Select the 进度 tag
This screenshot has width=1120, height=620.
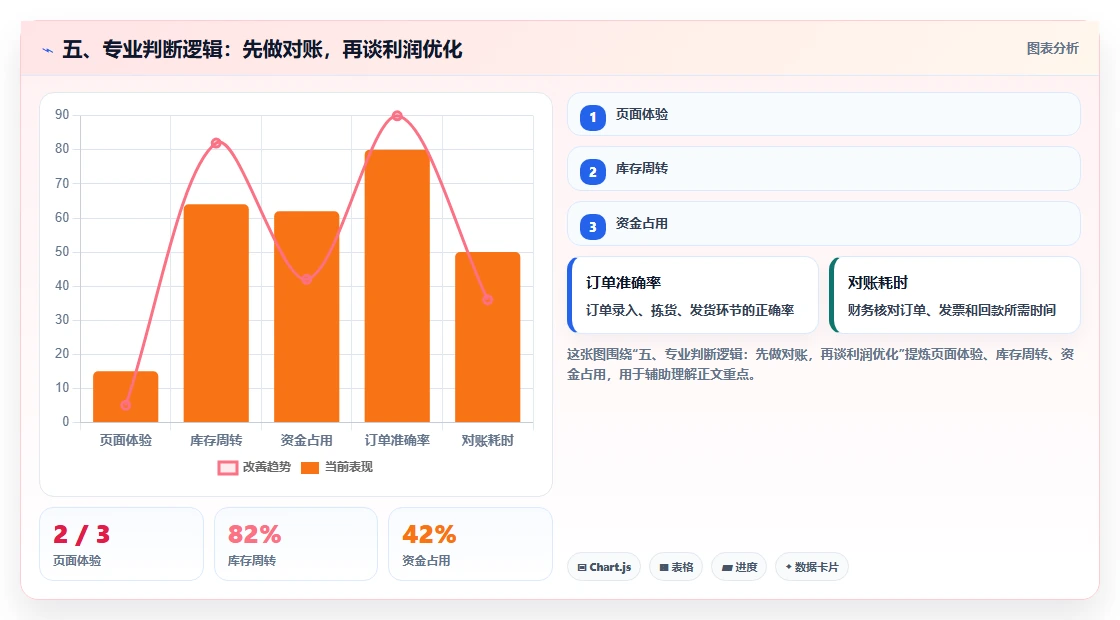coord(739,567)
